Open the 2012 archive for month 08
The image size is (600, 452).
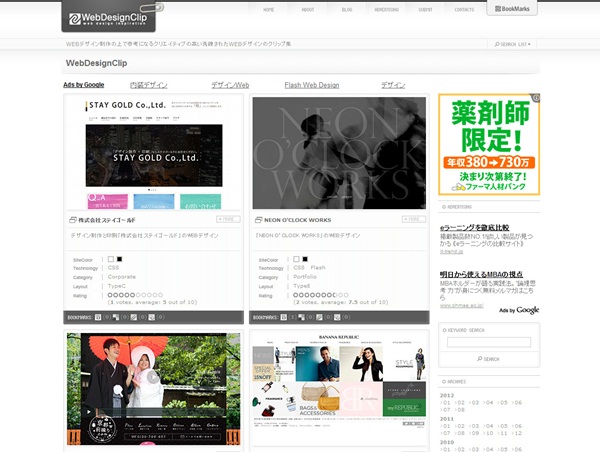pyautogui.click(x=459, y=410)
